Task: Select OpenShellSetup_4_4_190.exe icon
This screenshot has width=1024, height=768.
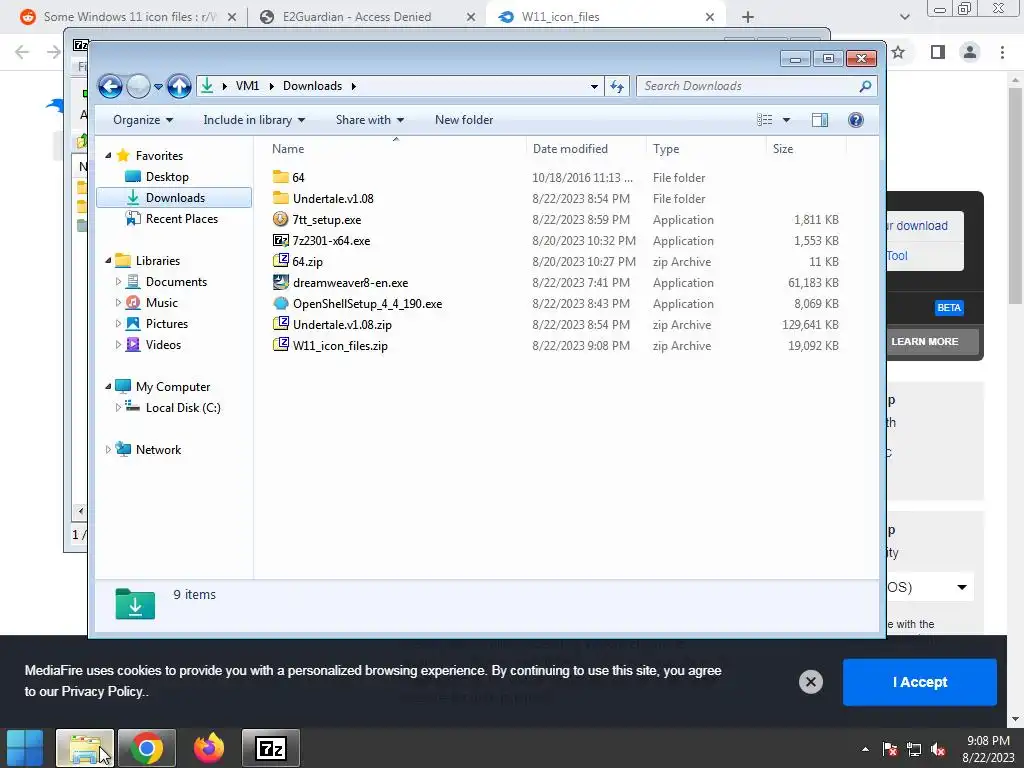Action: coord(281,304)
